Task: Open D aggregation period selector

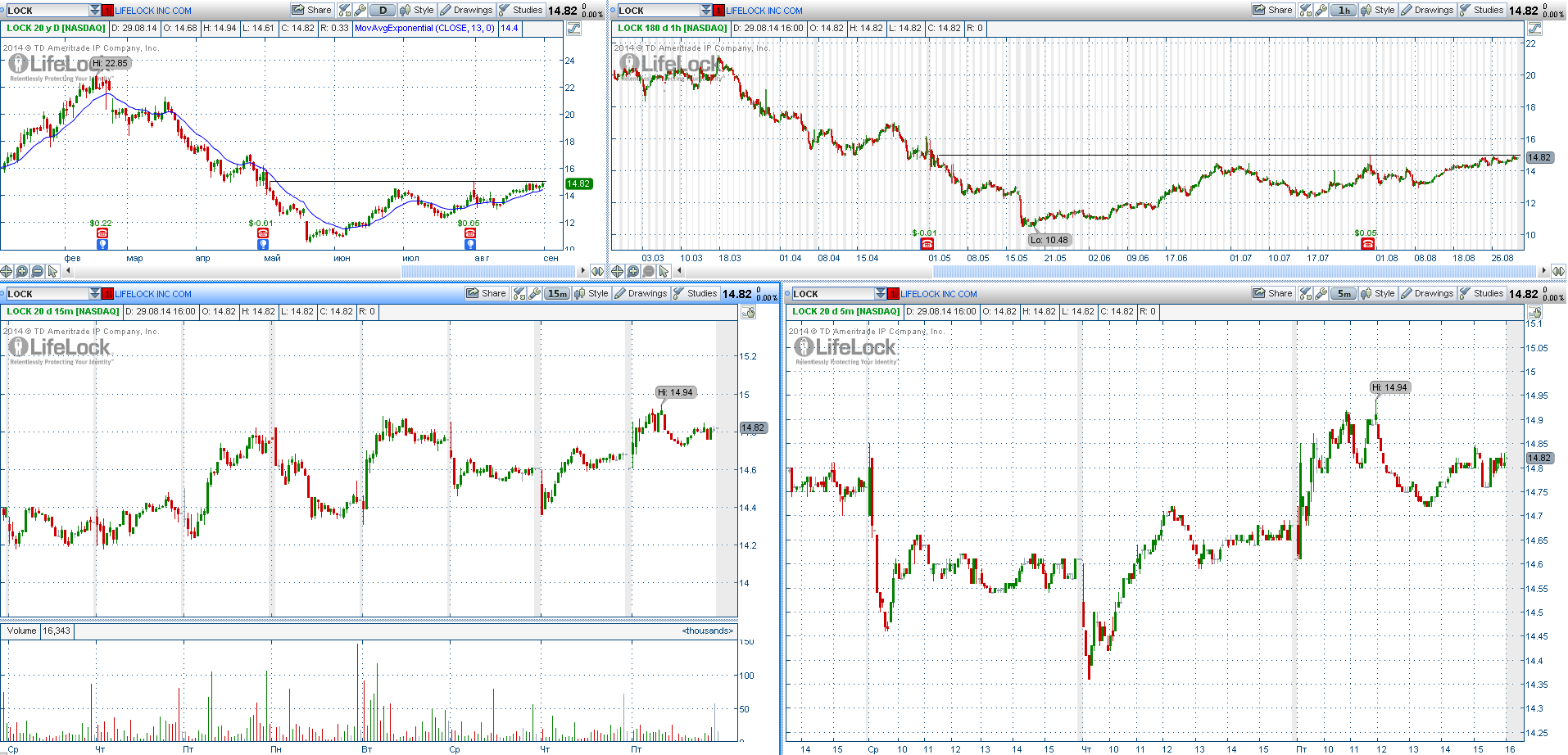Action: 383,10
